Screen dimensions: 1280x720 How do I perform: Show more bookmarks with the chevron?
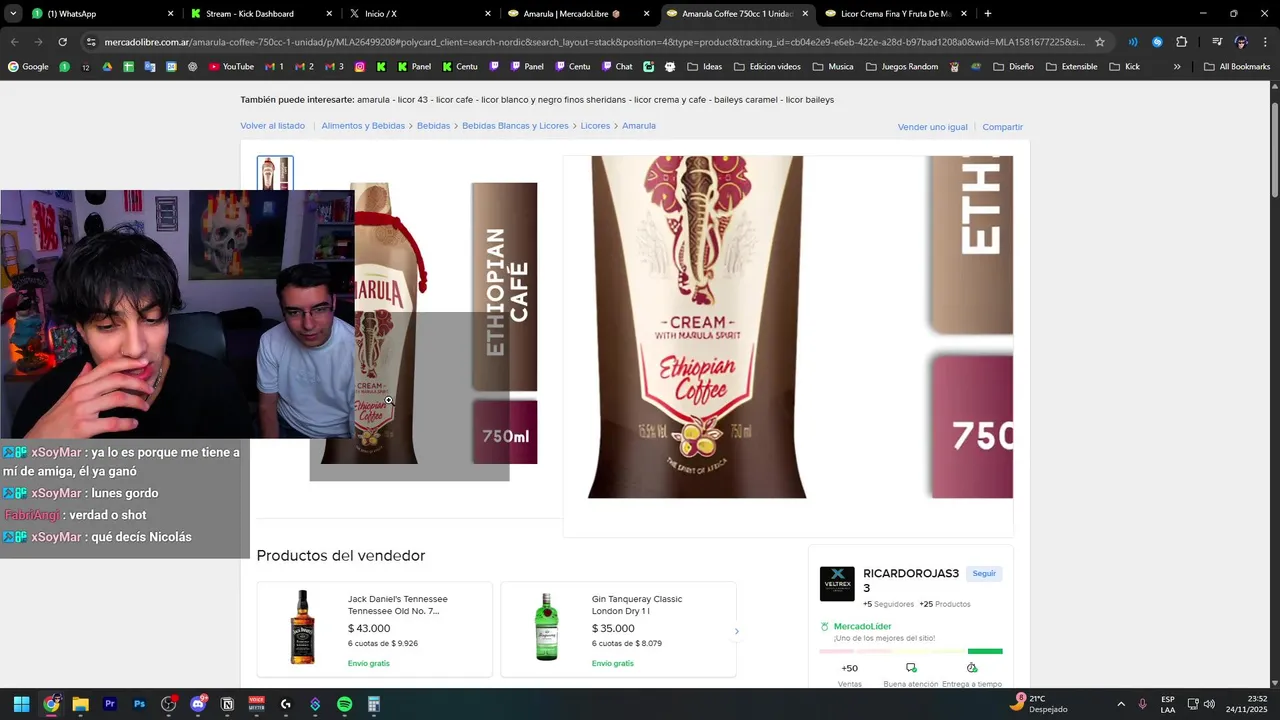click(x=1177, y=67)
